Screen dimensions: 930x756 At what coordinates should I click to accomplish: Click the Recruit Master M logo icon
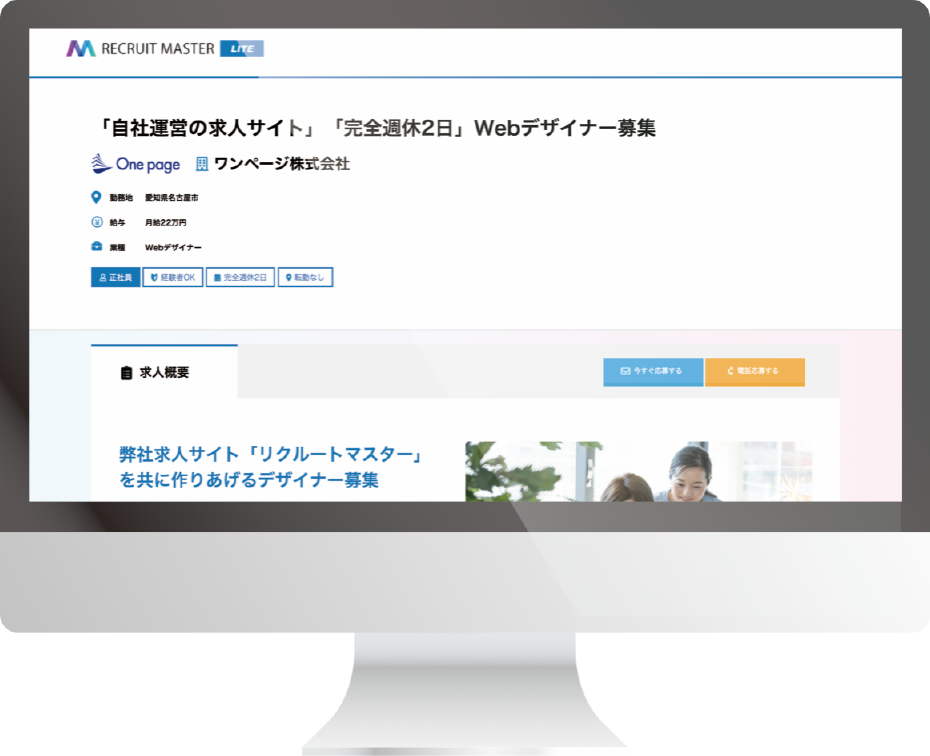pyautogui.click(x=81, y=48)
